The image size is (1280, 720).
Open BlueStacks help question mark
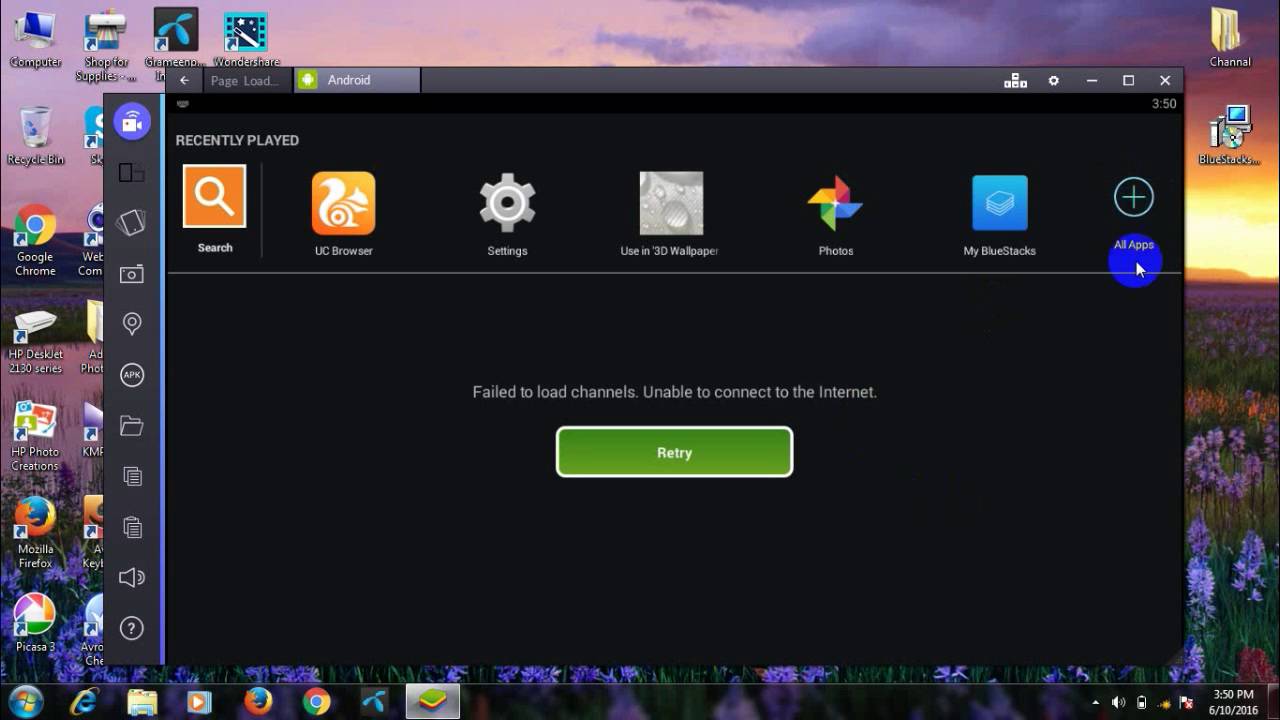(x=132, y=628)
